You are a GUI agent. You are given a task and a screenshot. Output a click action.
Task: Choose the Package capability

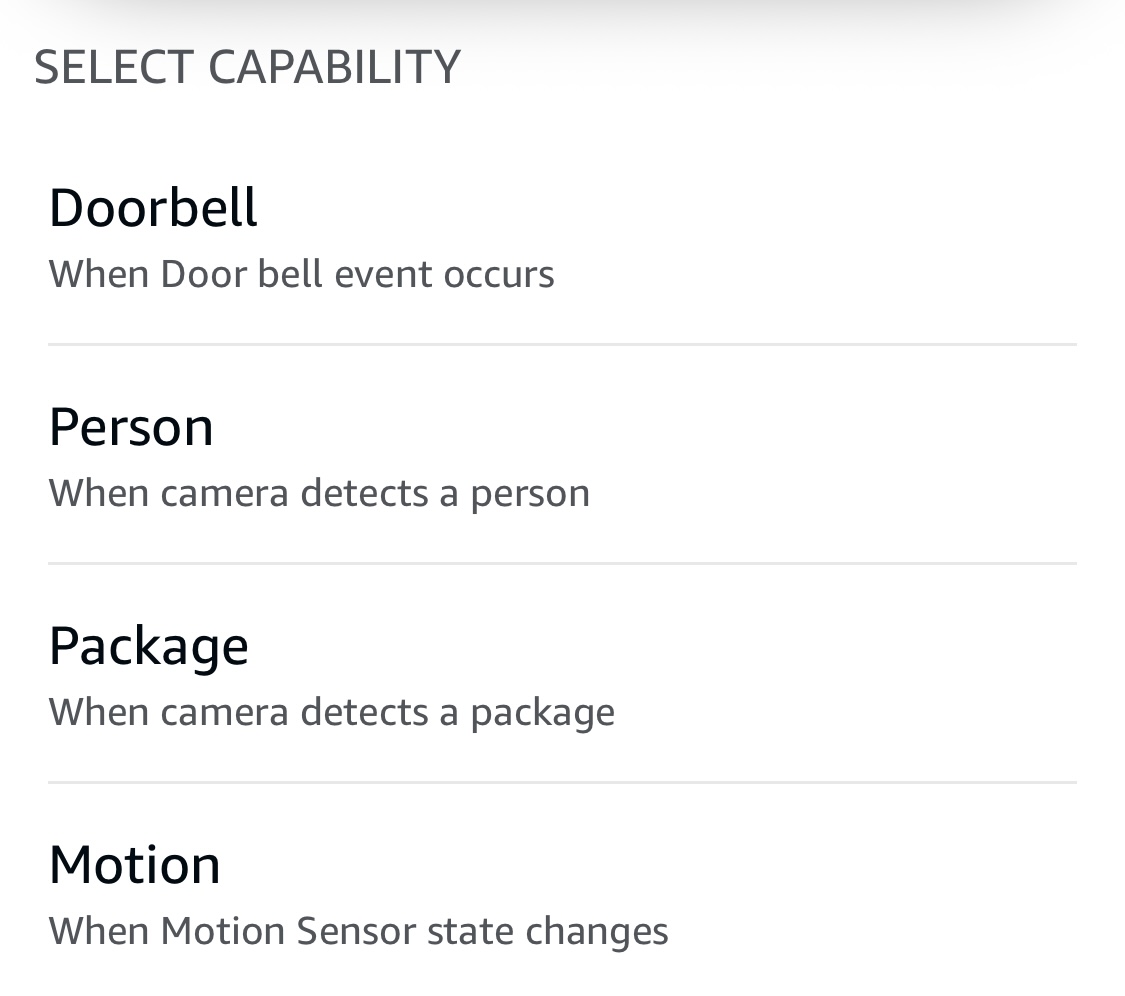(560, 675)
